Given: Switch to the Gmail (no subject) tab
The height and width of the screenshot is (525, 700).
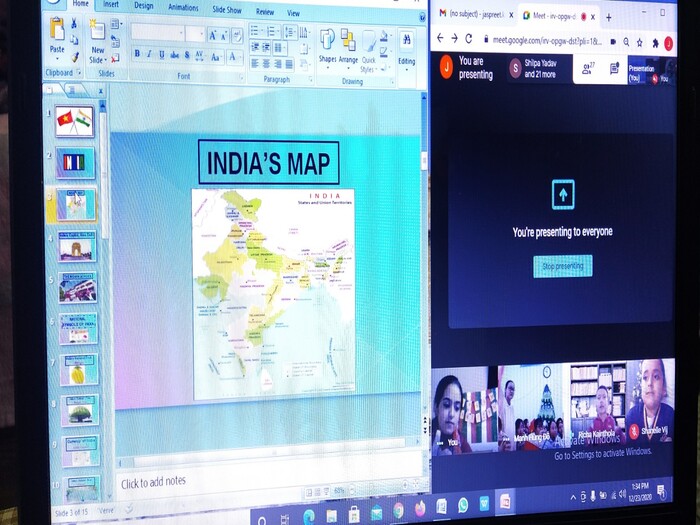Looking at the screenshot, I should coord(476,14).
